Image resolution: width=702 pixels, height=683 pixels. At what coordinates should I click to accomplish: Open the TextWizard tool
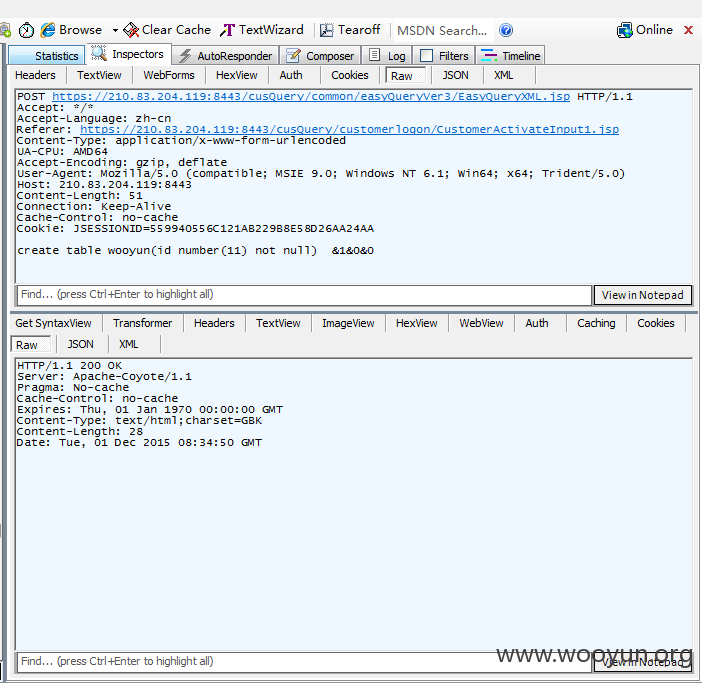coord(262,30)
